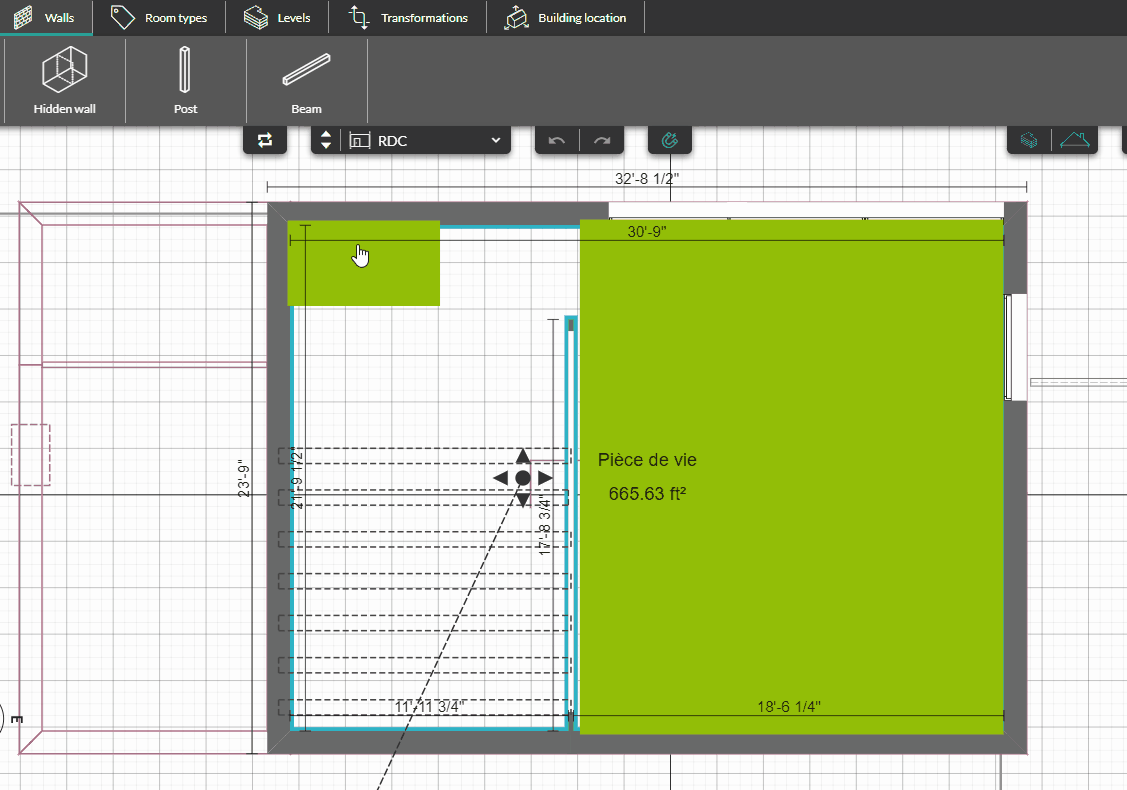Open the Walls tab

(x=46, y=18)
